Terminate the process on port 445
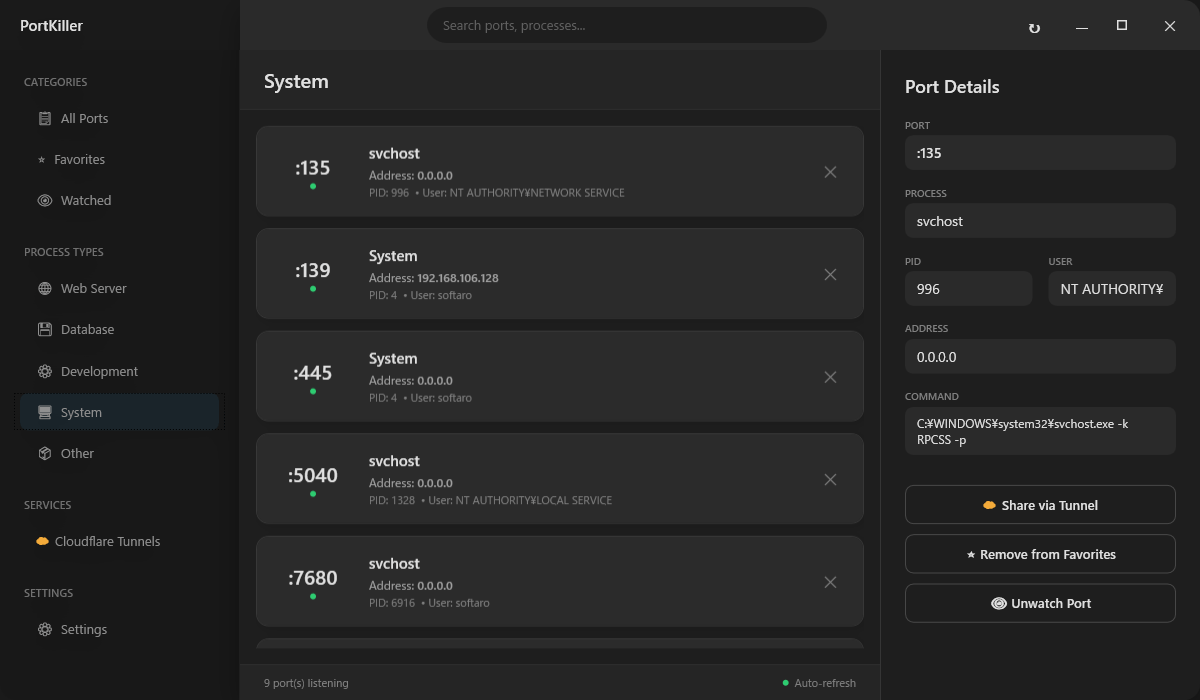 pyautogui.click(x=830, y=377)
